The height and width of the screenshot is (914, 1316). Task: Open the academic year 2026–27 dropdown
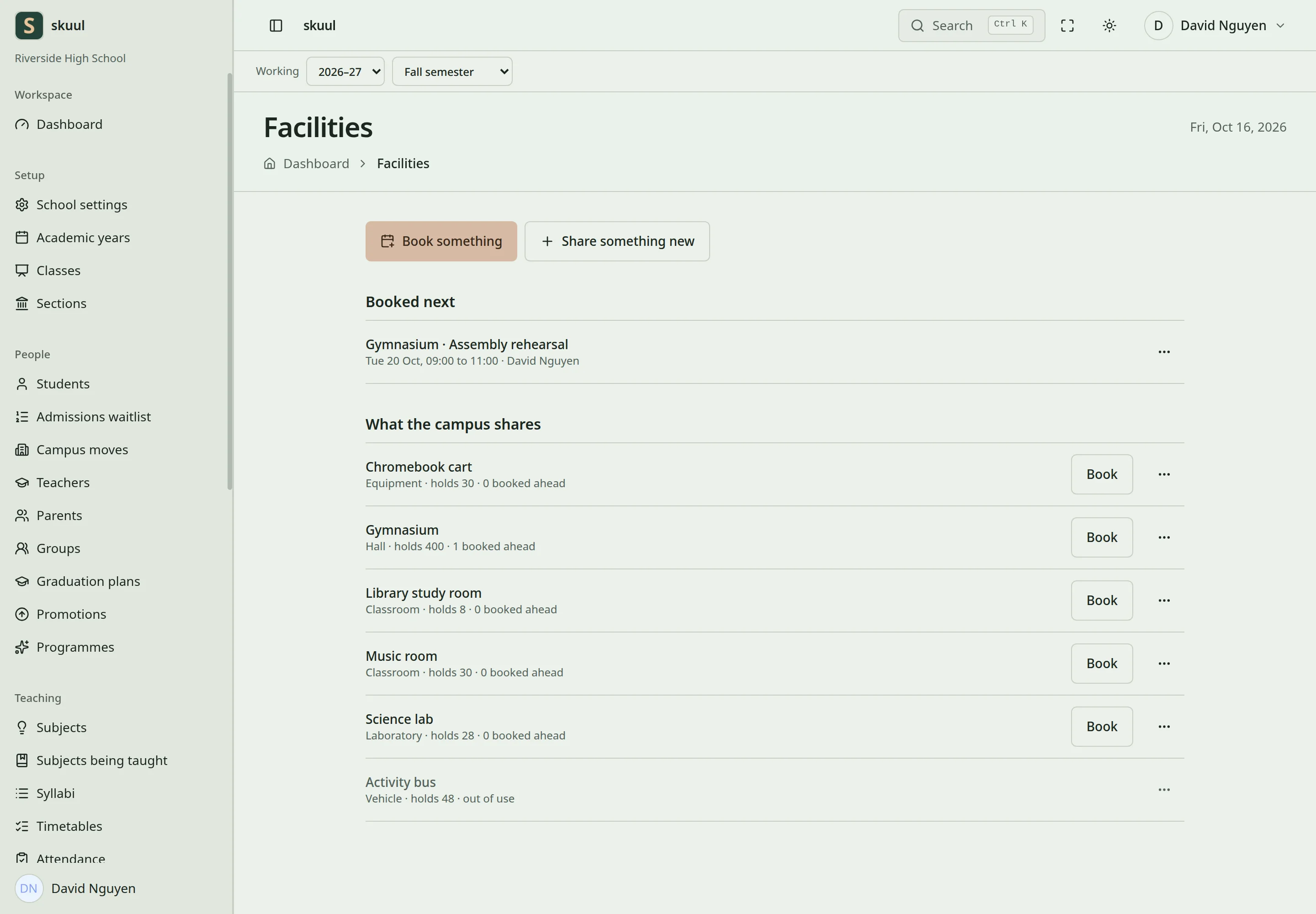(345, 72)
